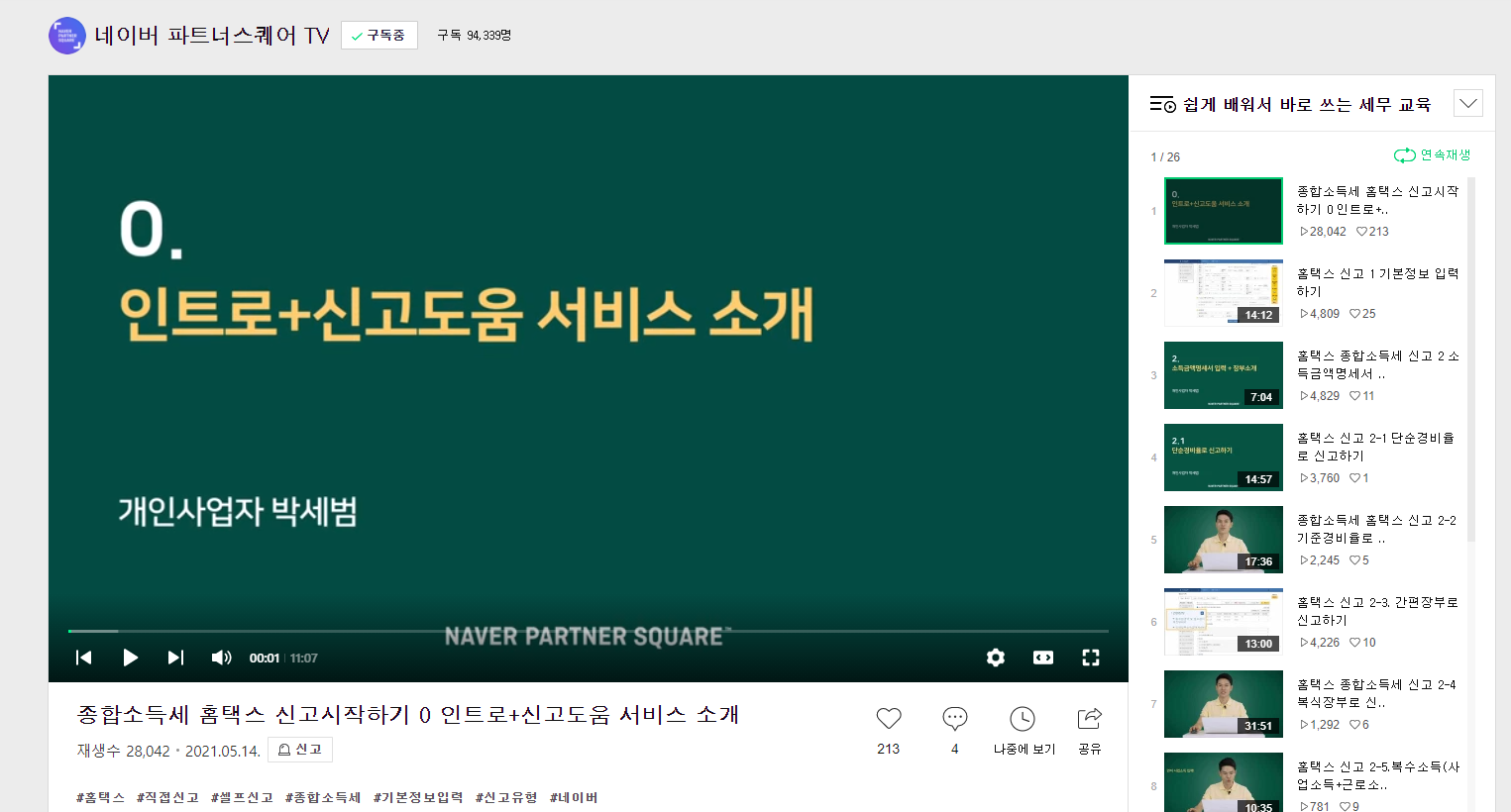Click the main video title below the player

click(x=408, y=715)
